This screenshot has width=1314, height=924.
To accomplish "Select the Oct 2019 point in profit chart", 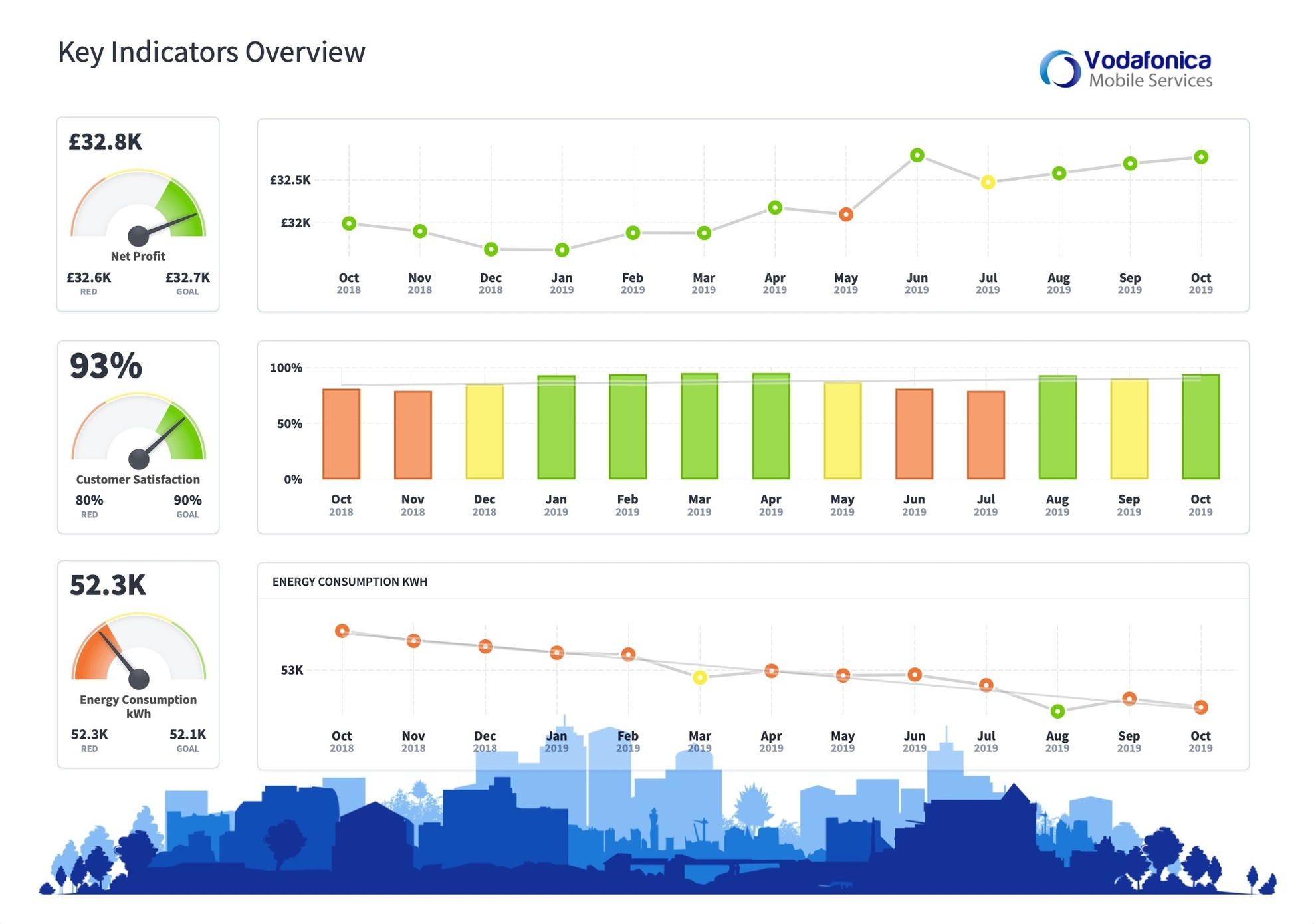I will click(x=1201, y=157).
